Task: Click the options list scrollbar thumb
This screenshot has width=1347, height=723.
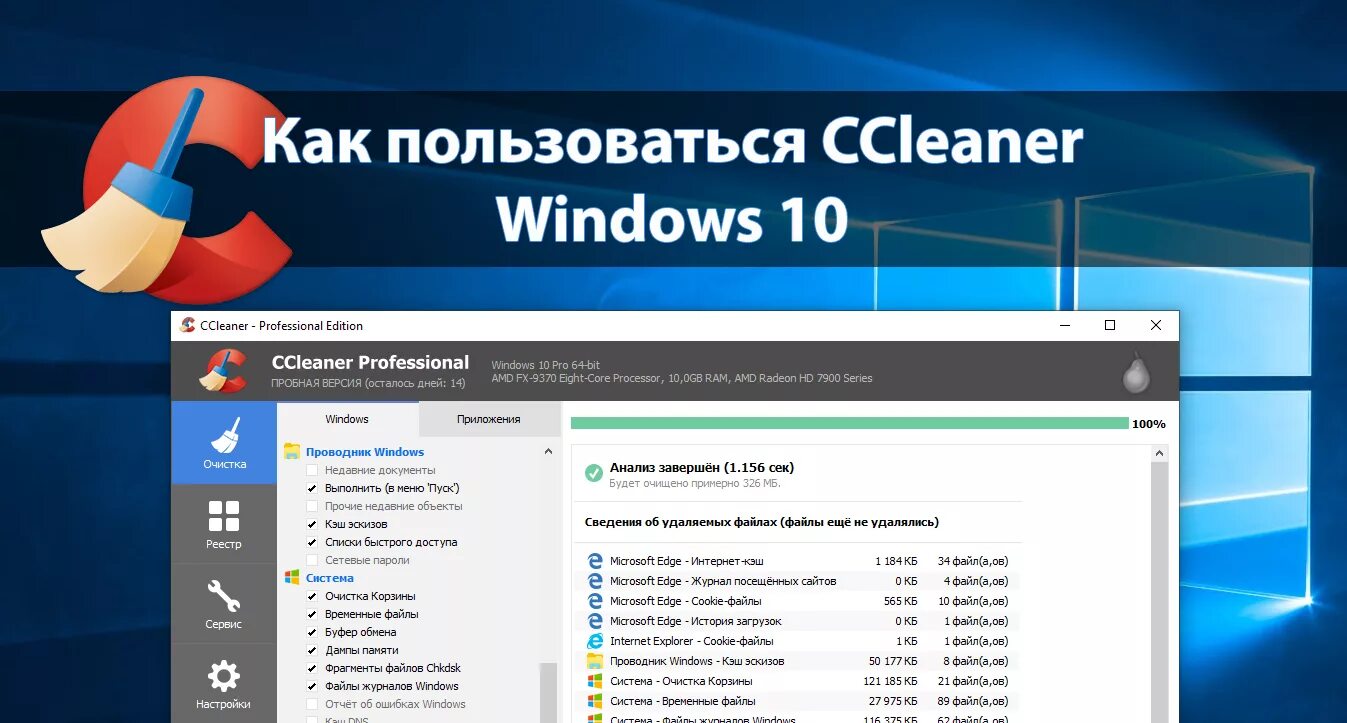Action: click(x=548, y=692)
